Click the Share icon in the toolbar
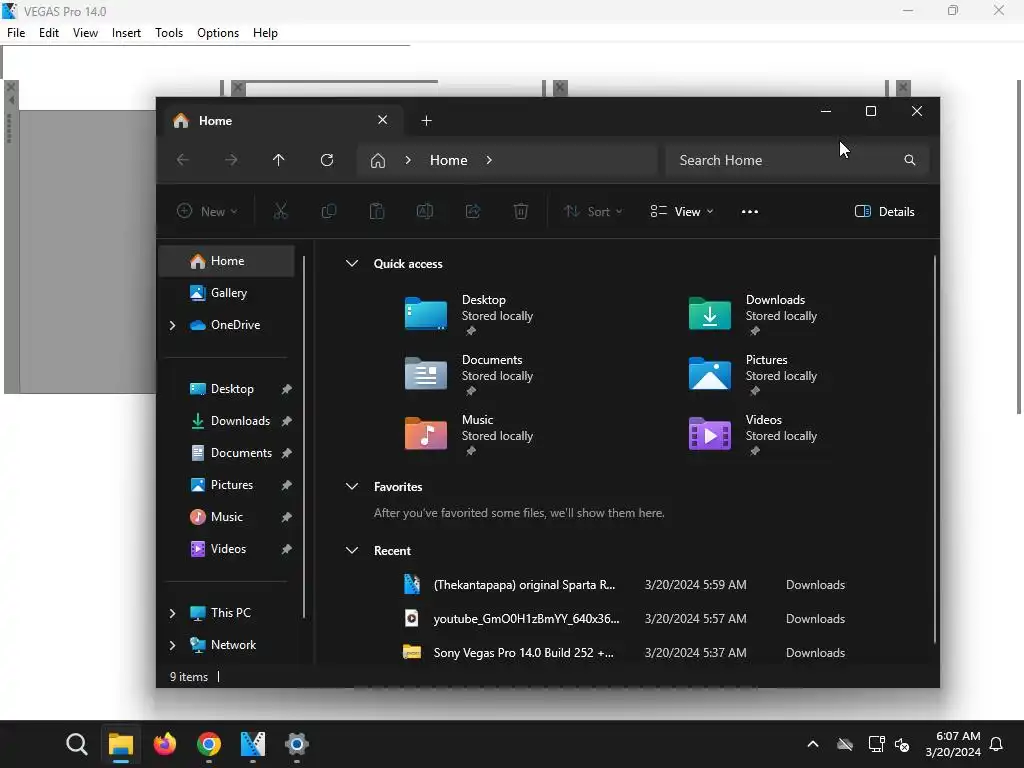 [473, 211]
